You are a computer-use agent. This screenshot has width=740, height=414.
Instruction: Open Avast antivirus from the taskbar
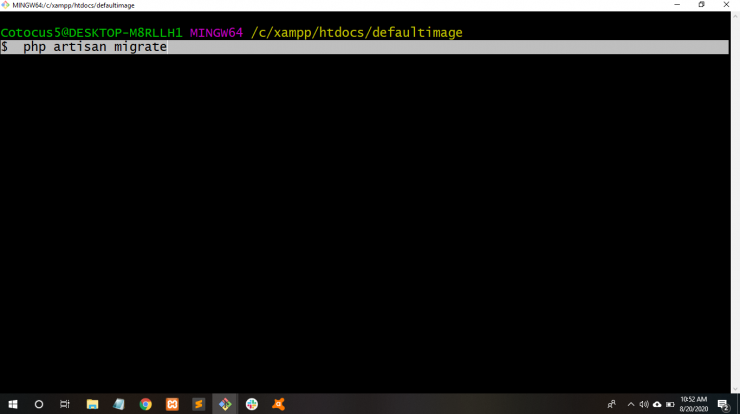pyautogui.click(x=278, y=404)
